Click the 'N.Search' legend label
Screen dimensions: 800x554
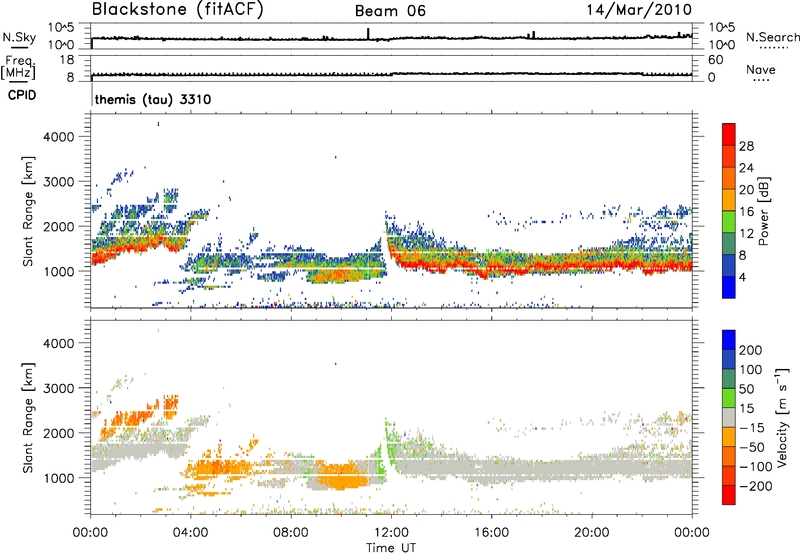[x=773, y=37]
